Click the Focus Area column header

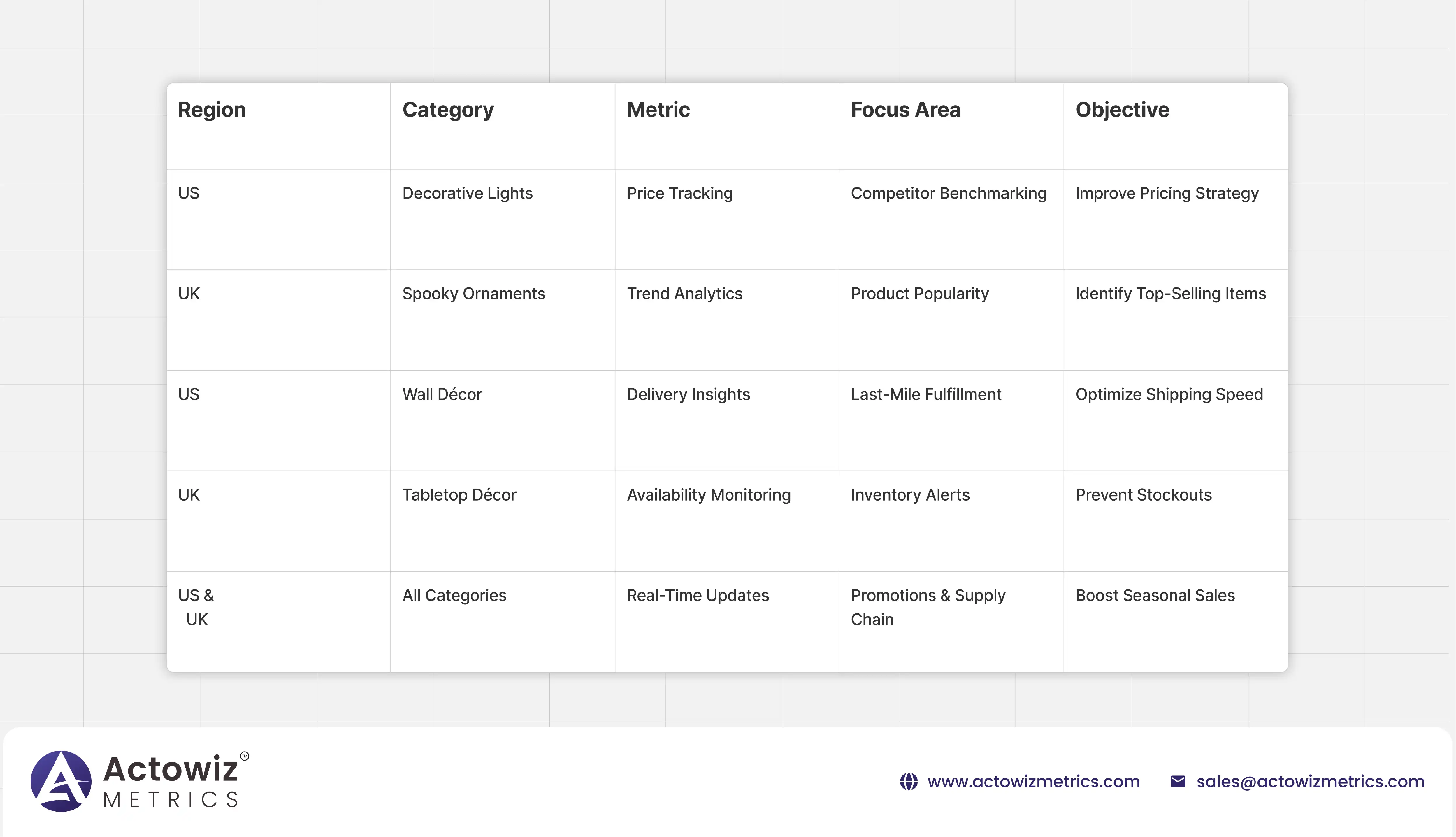[905, 110]
